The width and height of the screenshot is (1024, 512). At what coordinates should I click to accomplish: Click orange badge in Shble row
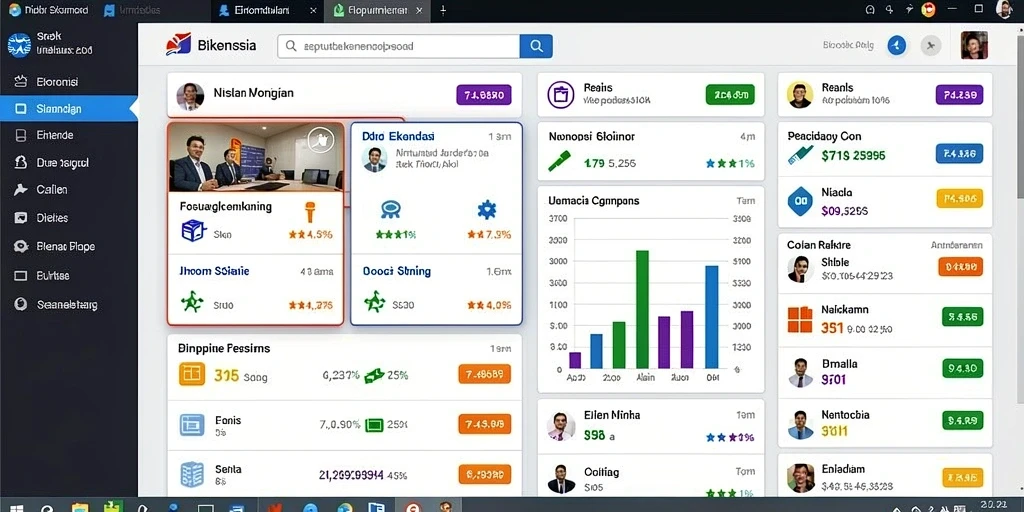pyautogui.click(x=960, y=266)
